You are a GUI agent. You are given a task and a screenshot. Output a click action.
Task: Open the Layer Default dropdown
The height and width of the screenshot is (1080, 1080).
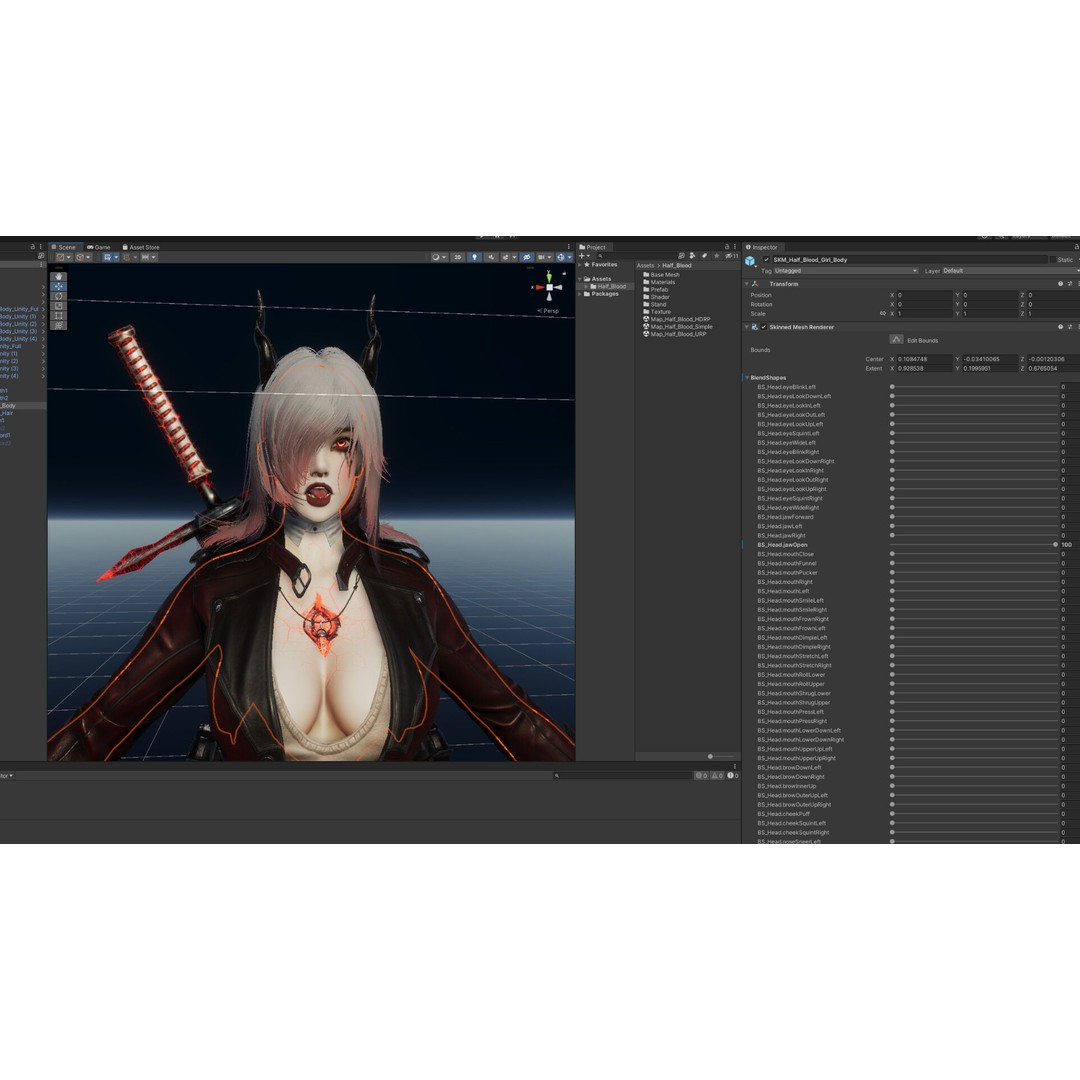(1010, 271)
